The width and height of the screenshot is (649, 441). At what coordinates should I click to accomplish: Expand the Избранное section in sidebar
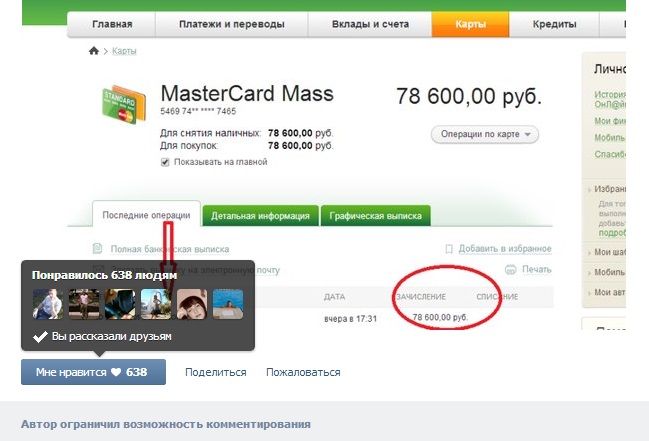tap(607, 189)
